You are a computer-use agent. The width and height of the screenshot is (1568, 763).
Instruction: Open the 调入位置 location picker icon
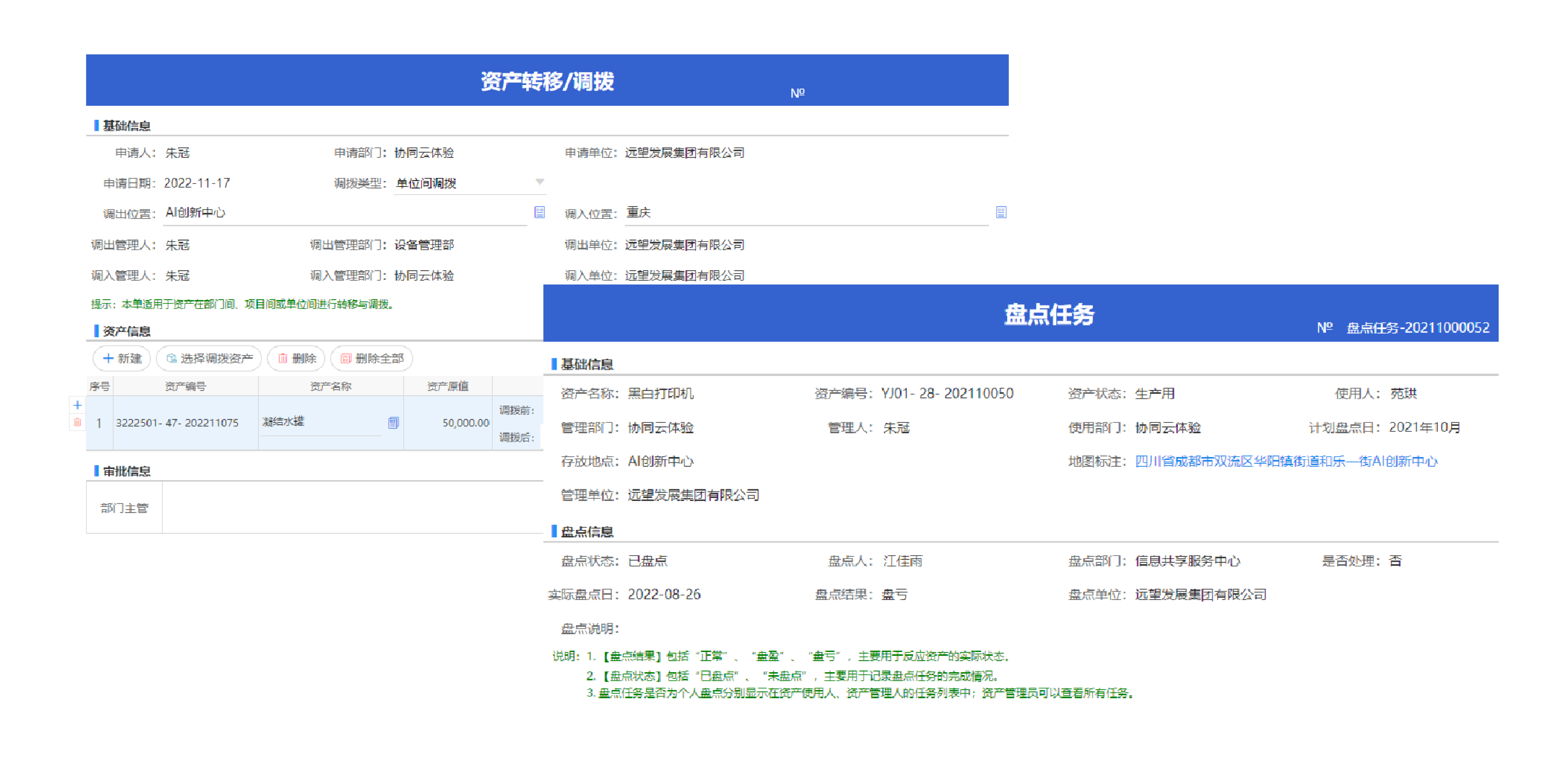click(x=1001, y=212)
